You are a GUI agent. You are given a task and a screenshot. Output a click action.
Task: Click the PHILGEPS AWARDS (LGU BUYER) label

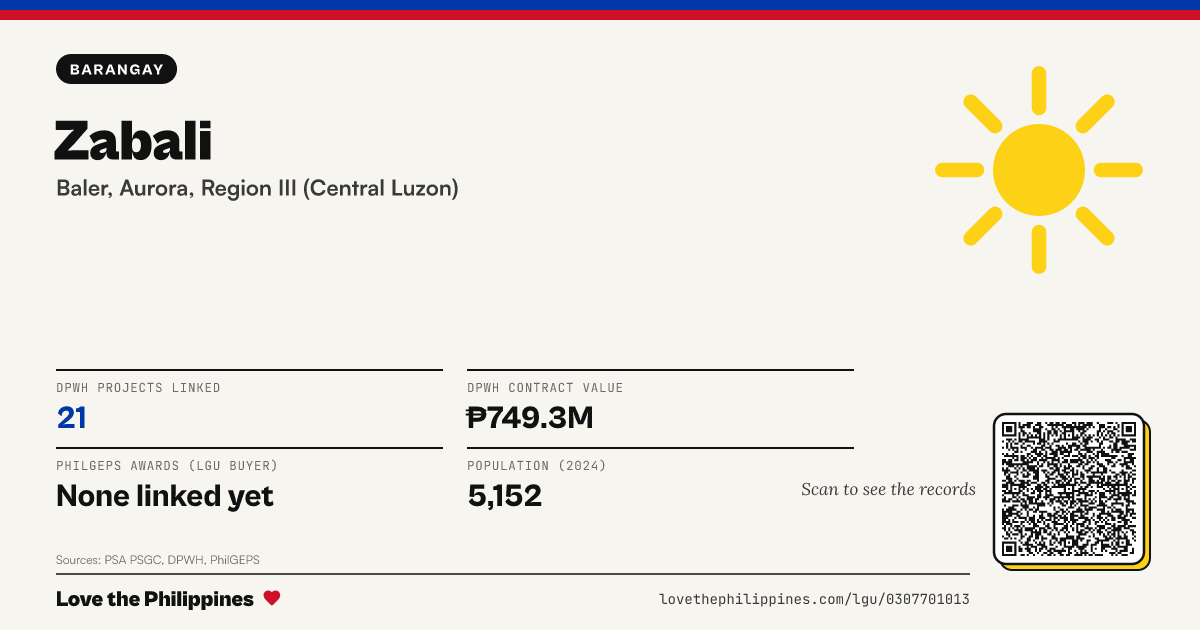coord(167,466)
